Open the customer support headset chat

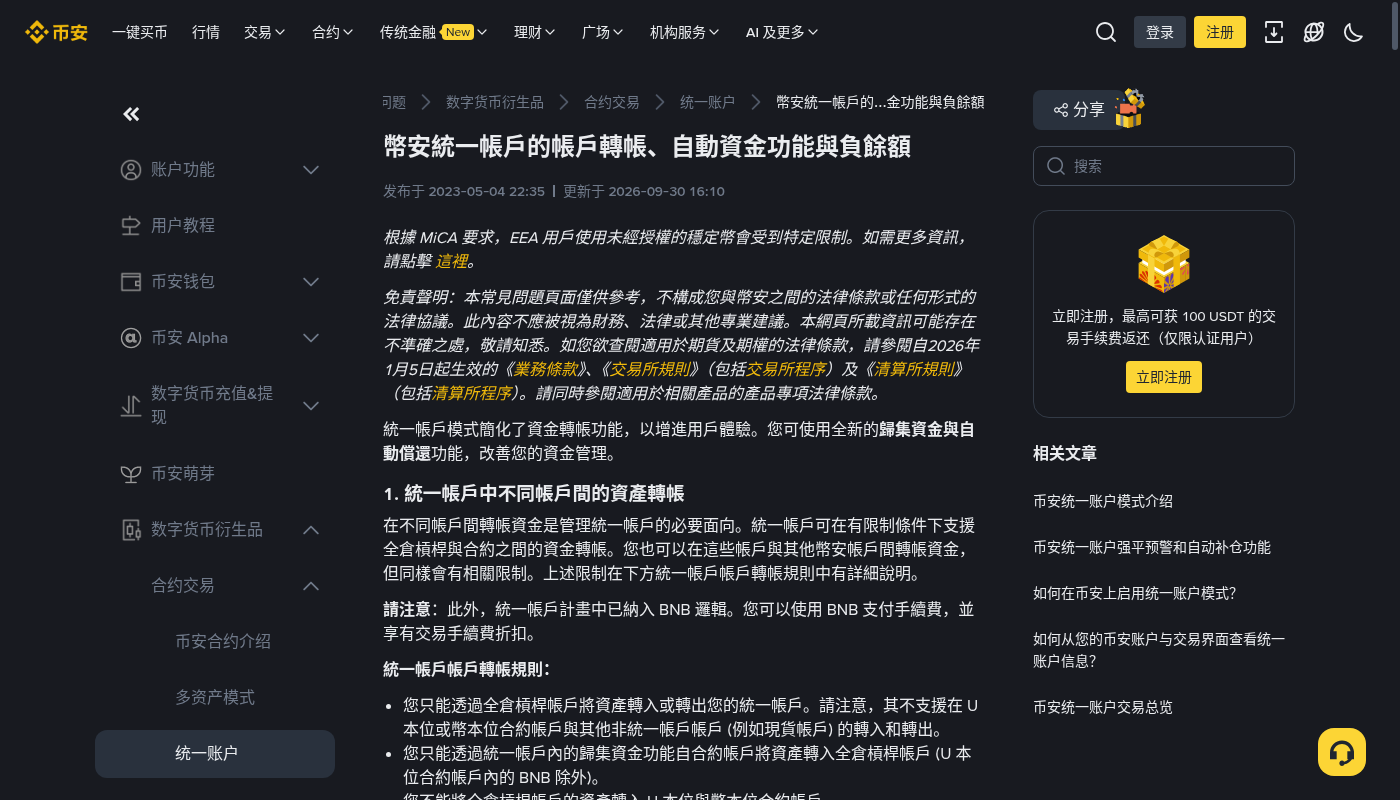[1342, 752]
